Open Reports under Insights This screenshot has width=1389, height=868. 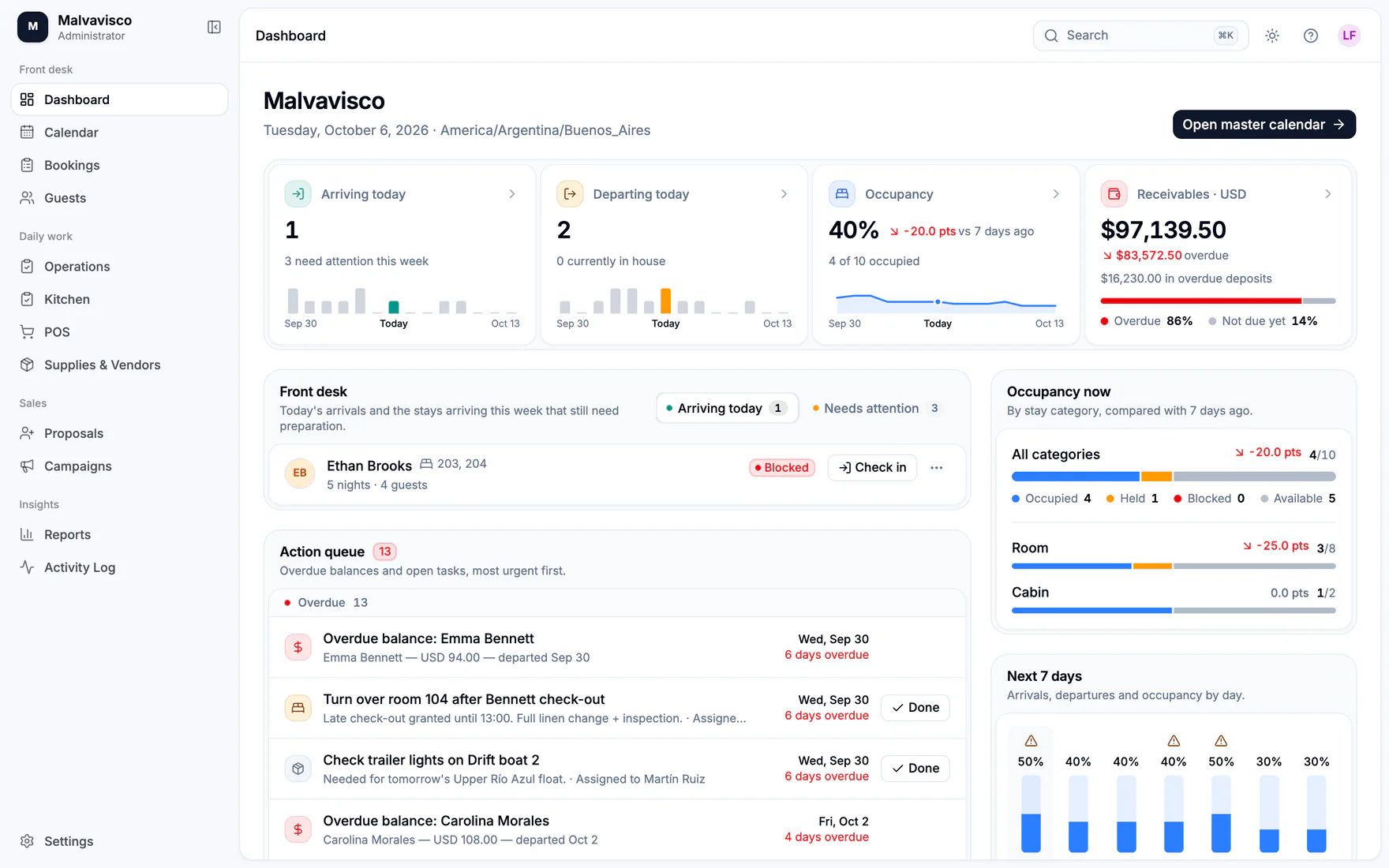[119, 535]
